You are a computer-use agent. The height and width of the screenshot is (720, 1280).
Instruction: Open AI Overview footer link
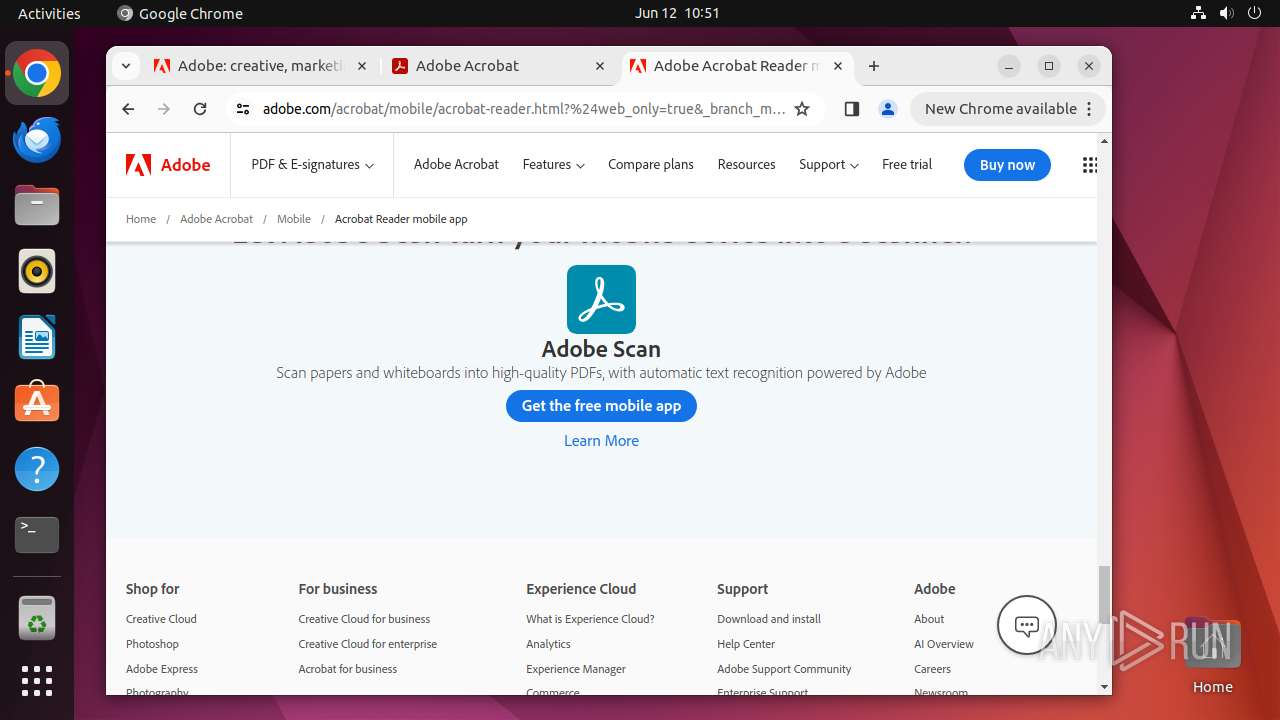click(944, 644)
